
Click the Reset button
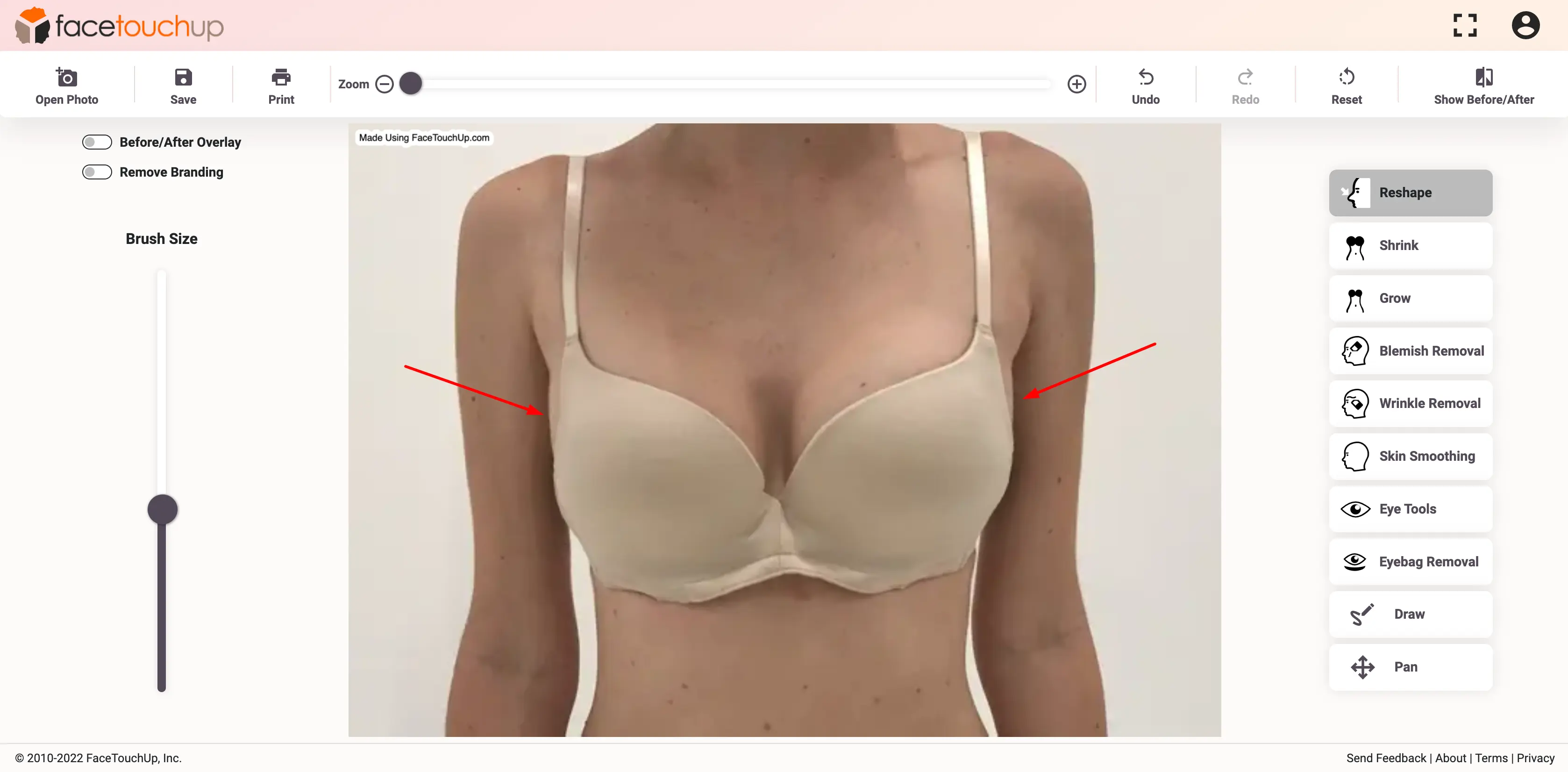point(1346,86)
